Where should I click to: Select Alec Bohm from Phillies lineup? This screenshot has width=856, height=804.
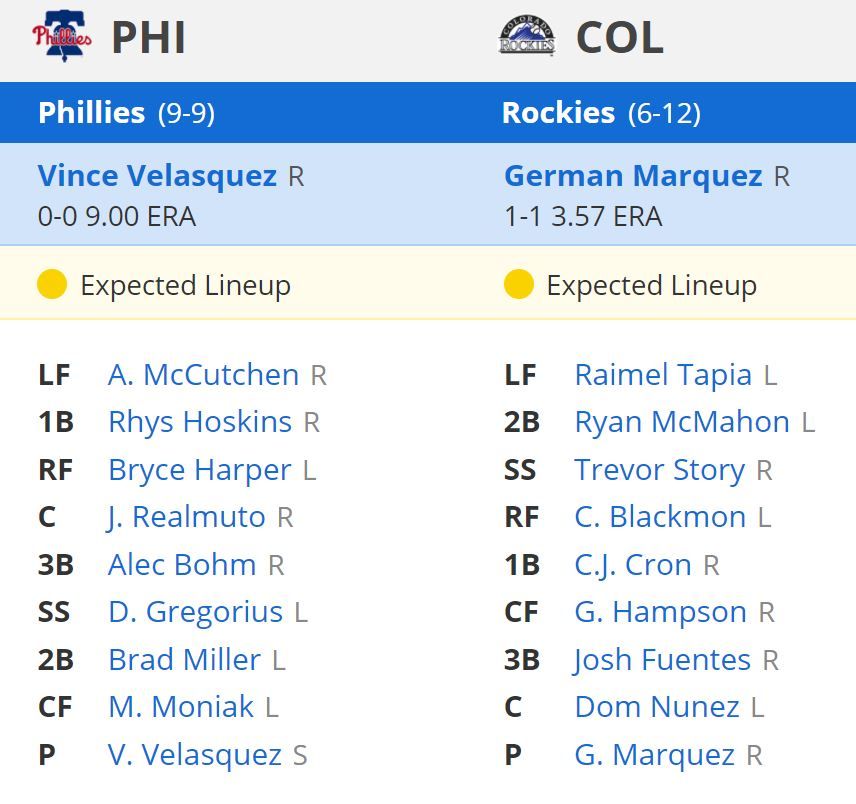182,565
